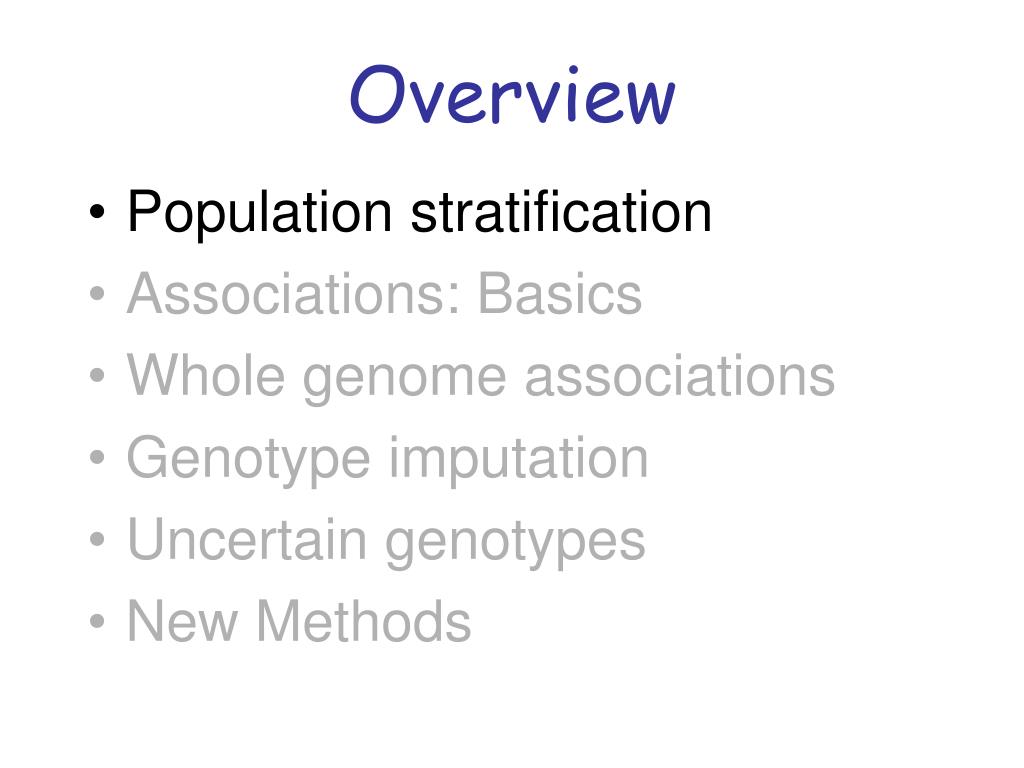Click the bullet dot before Associations: Basics
The height and width of the screenshot is (768, 1024).
(97, 294)
